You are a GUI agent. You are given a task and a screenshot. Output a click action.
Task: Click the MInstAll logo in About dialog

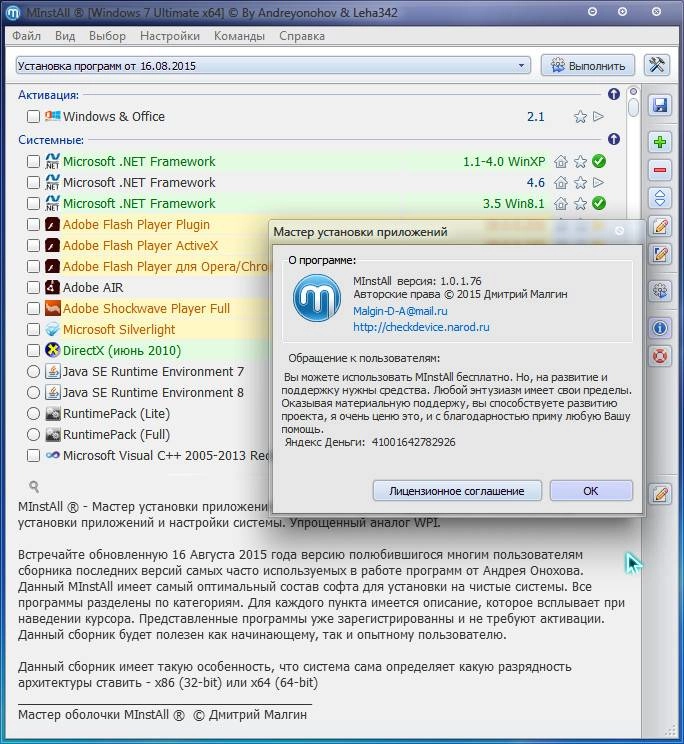pyautogui.click(x=317, y=298)
